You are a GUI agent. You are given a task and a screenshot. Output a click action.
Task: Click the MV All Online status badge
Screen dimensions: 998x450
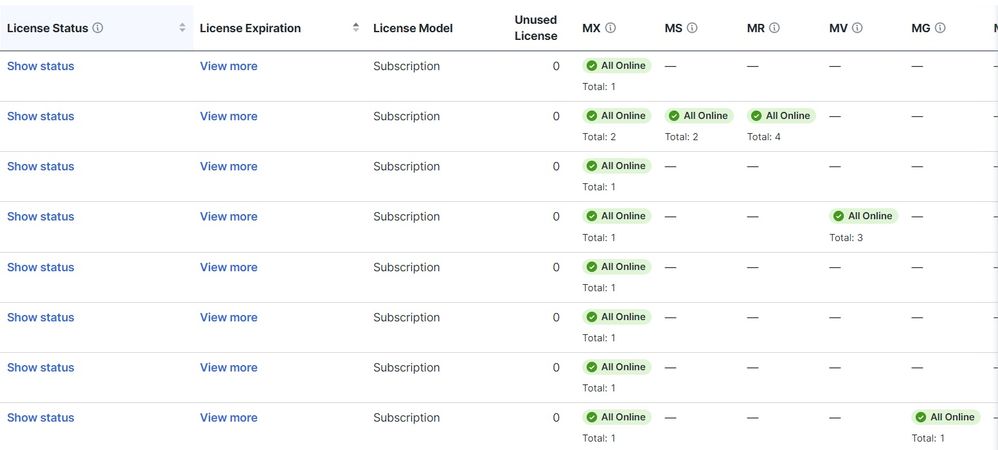click(863, 216)
